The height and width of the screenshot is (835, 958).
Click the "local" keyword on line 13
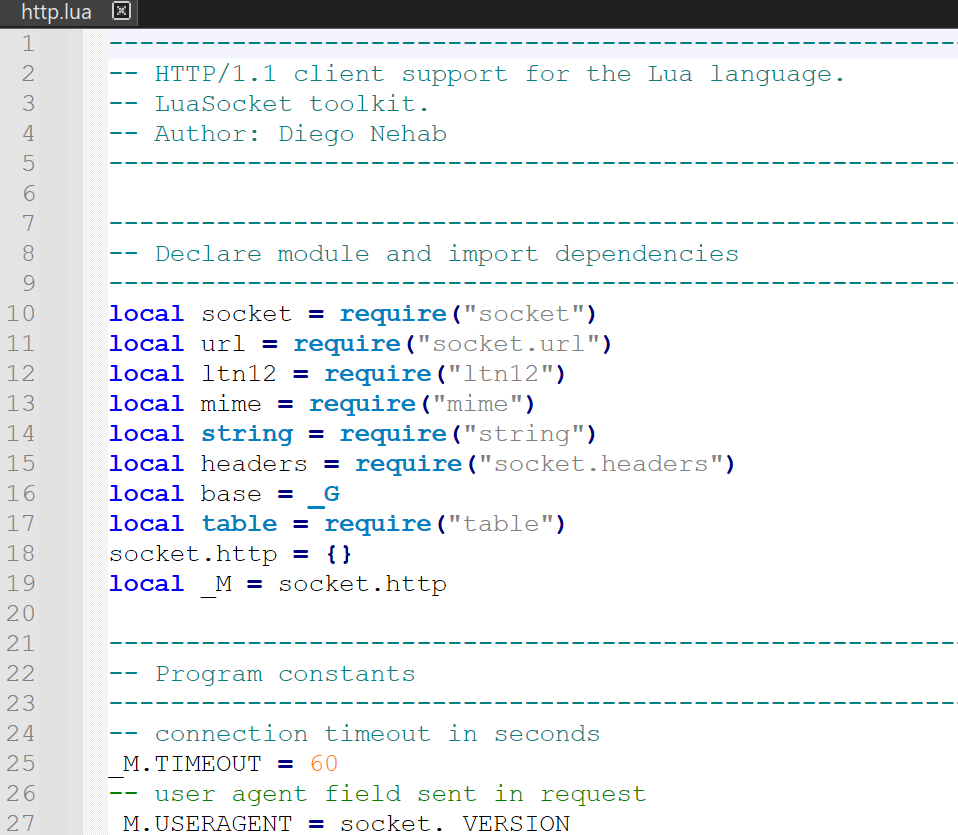[147, 403]
